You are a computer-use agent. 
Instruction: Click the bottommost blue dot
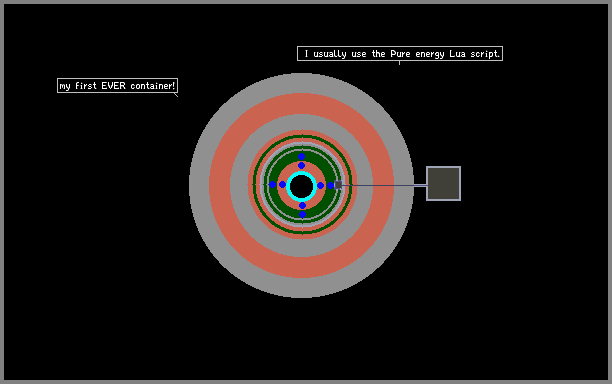coord(302,214)
